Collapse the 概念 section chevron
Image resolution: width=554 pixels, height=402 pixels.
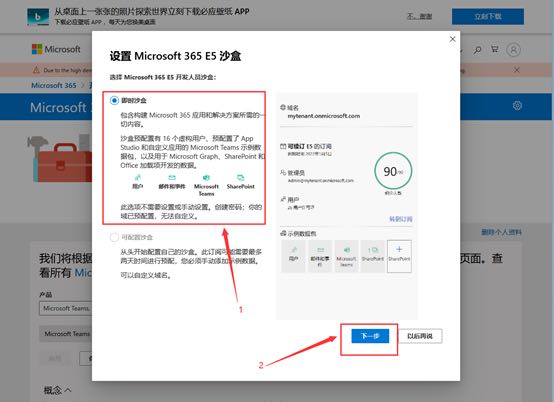[x=68, y=390]
